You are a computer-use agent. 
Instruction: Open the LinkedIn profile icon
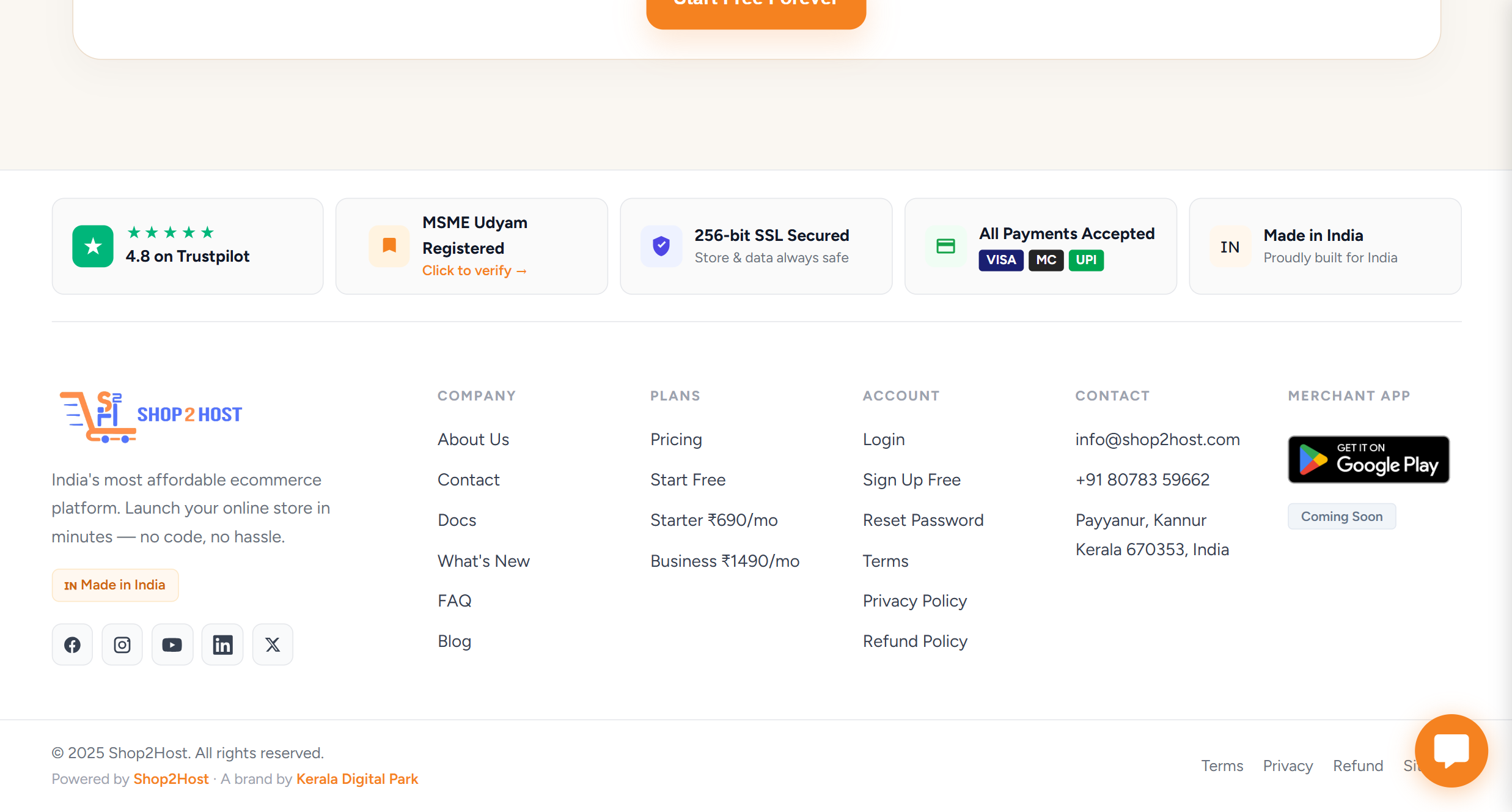coord(222,644)
